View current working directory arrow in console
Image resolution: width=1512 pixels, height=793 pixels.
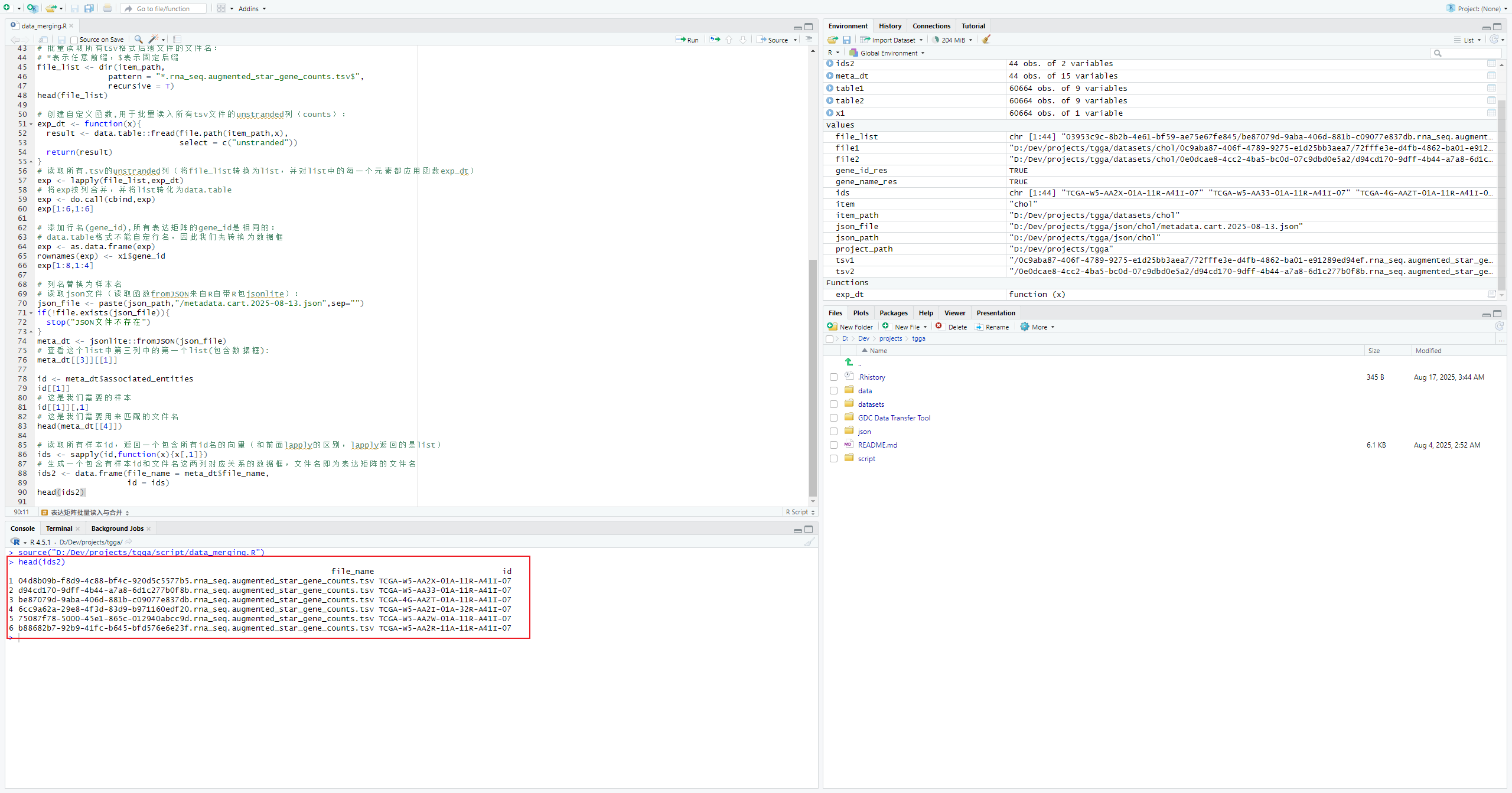(x=129, y=542)
